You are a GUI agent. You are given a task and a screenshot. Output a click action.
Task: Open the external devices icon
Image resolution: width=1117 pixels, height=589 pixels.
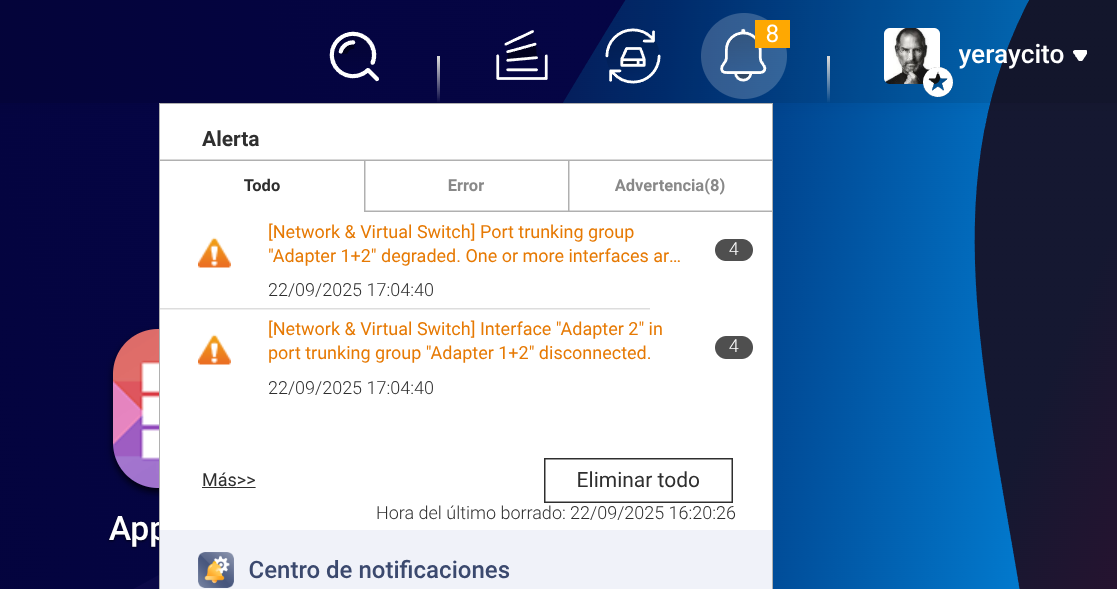(x=633, y=56)
